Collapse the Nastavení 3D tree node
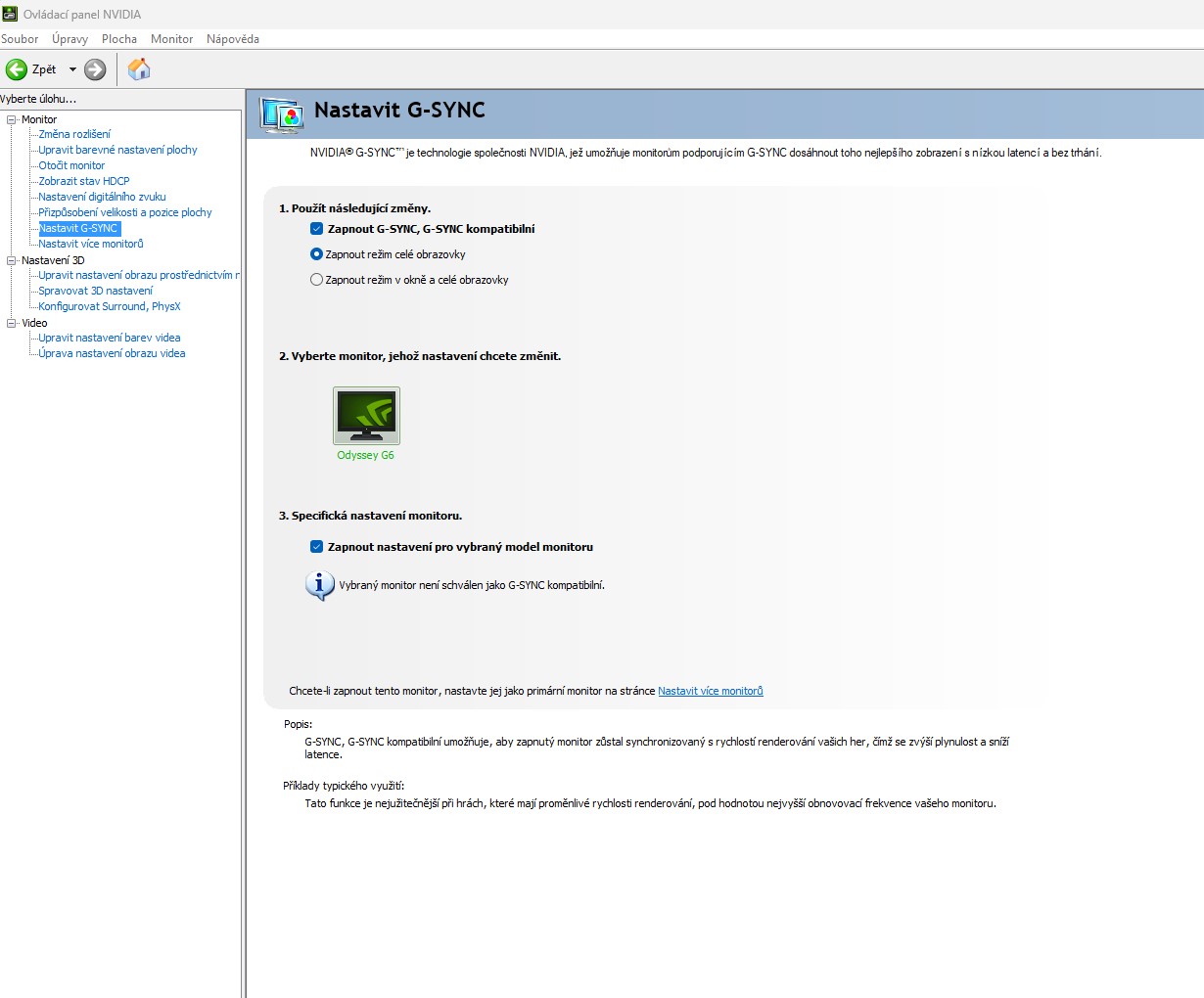The image size is (1204, 998). point(12,260)
